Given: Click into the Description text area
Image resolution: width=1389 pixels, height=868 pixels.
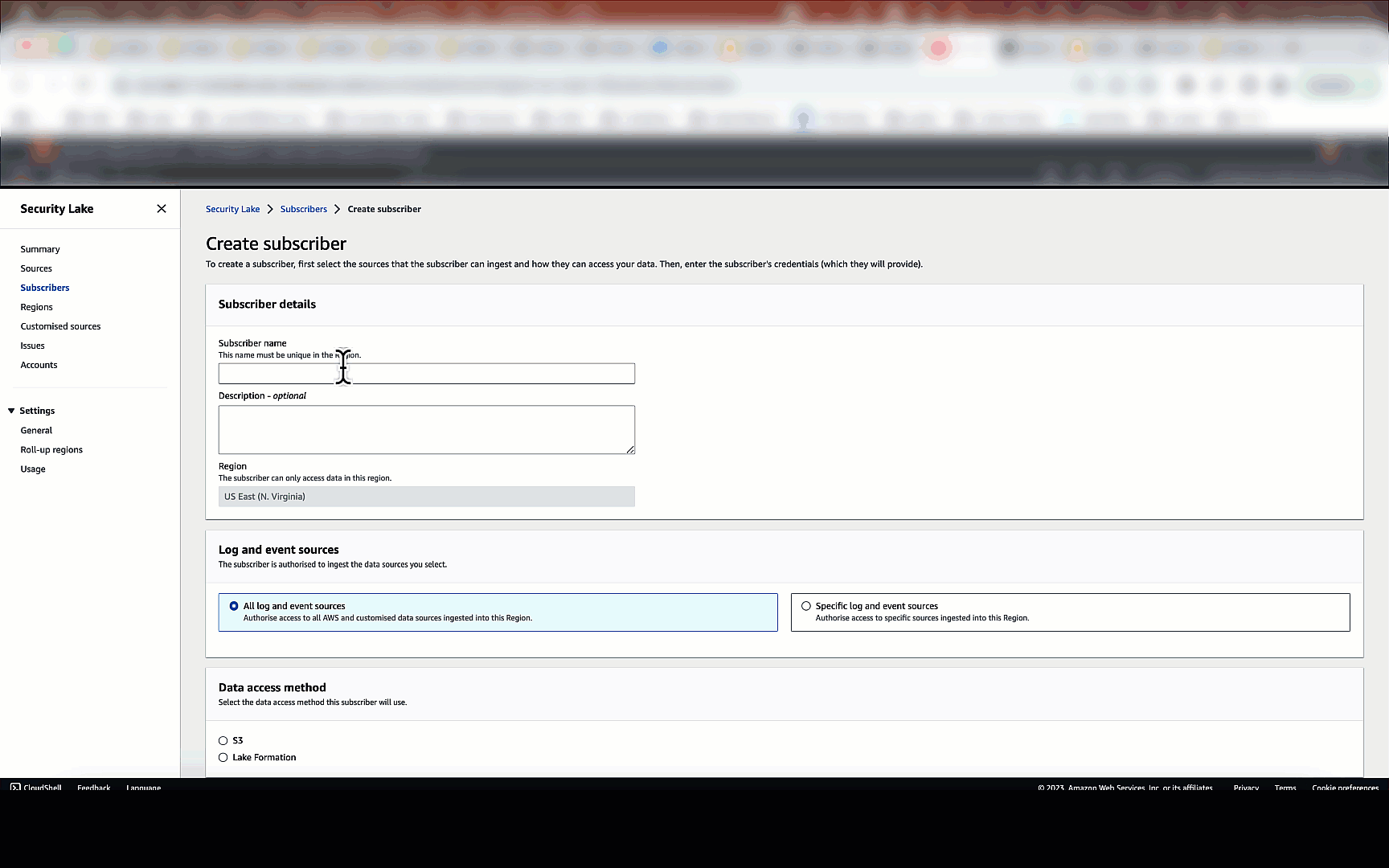Looking at the screenshot, I should 427,430.
